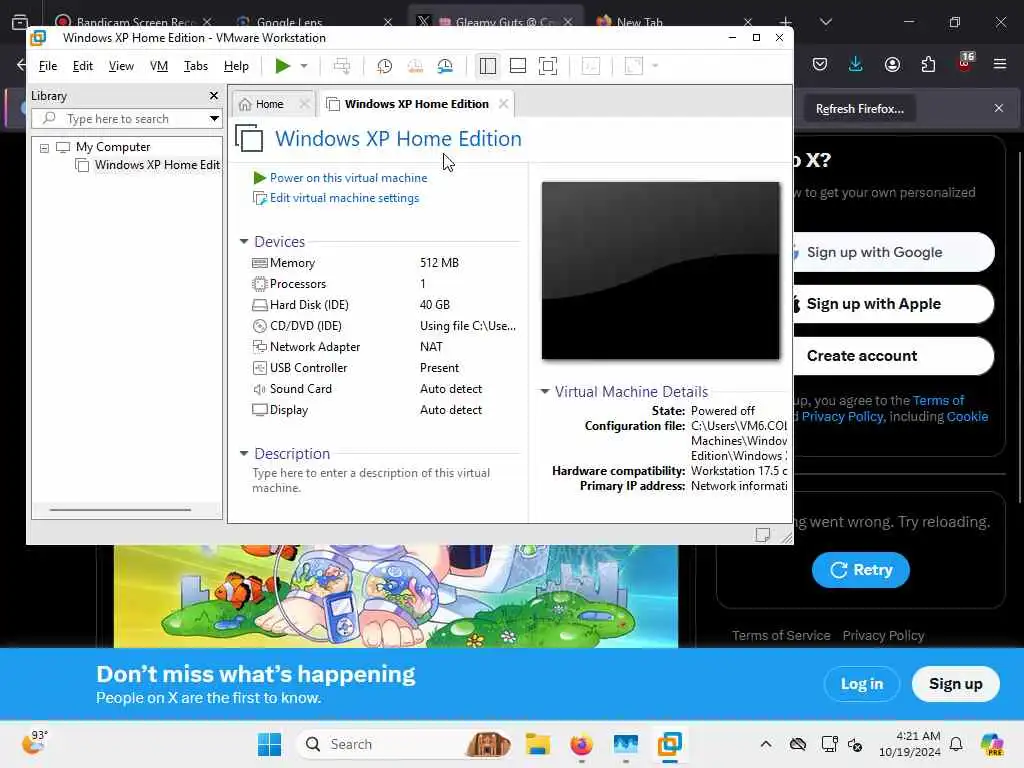Click the Library horizontal scrollbar
The height and width of the screenshot is (768, 1024).
coord(121,509)
